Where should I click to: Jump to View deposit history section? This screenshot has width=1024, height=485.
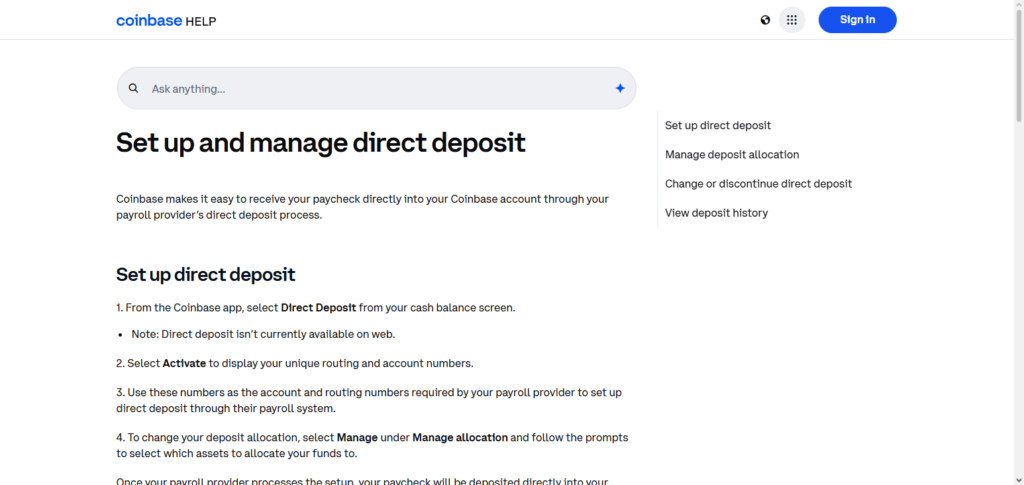pos(716,213)
